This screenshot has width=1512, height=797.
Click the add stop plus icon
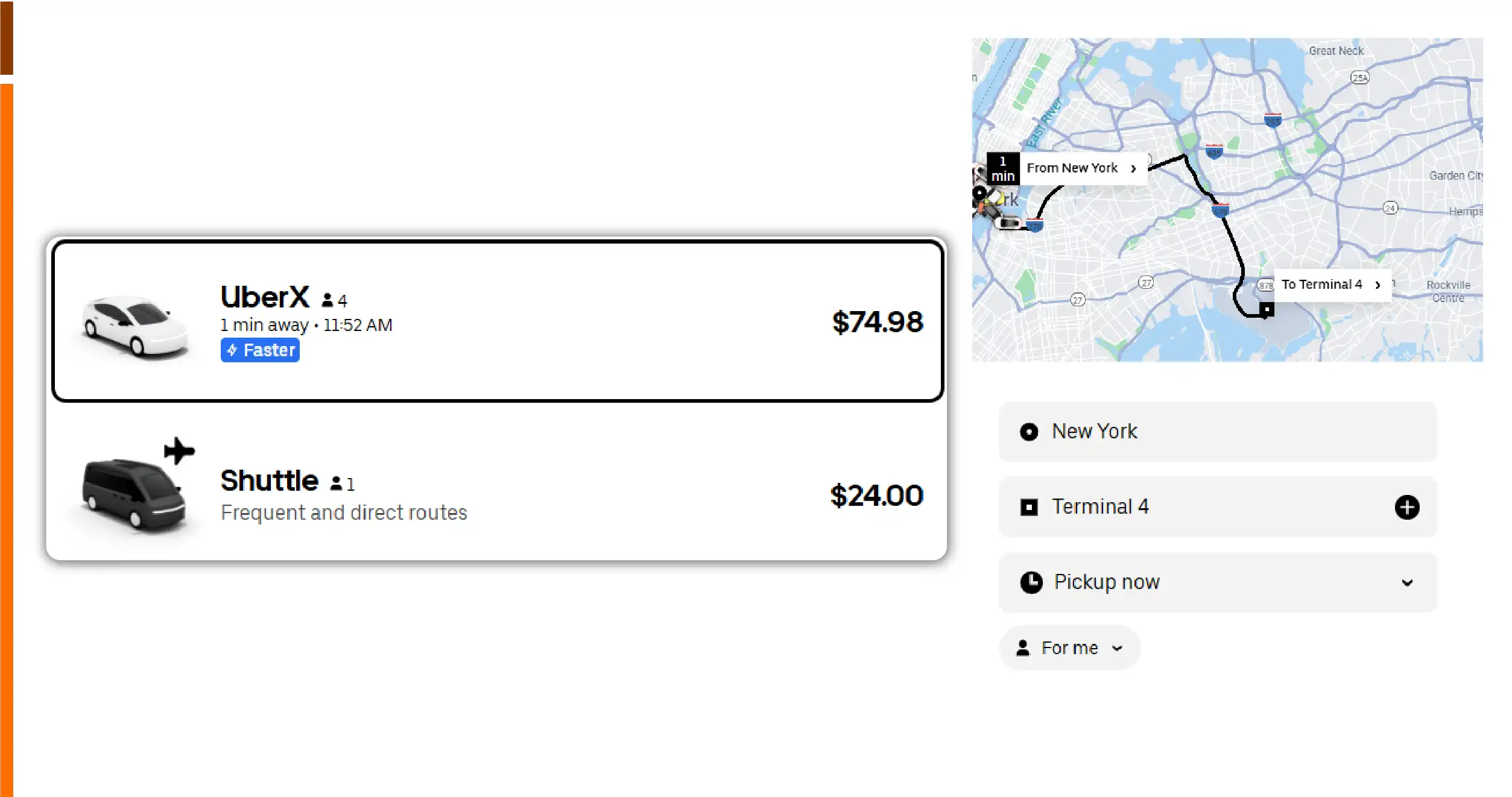tap(1406, 507)
